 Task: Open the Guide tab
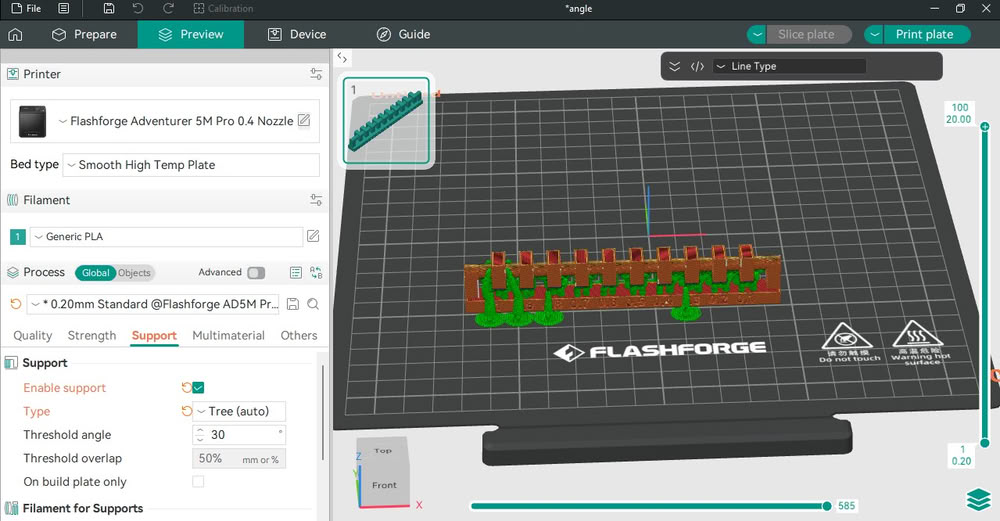click(404, 34)
